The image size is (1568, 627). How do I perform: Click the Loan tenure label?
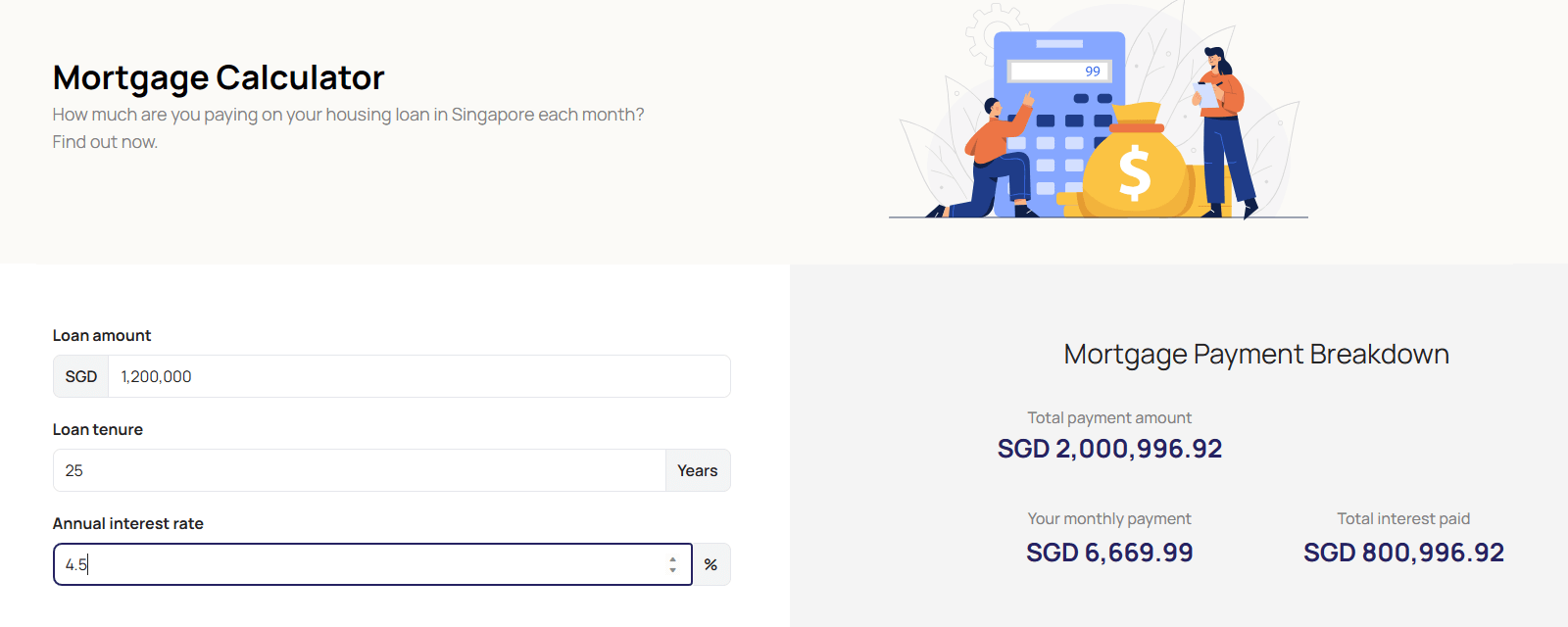tap(98, 430)
